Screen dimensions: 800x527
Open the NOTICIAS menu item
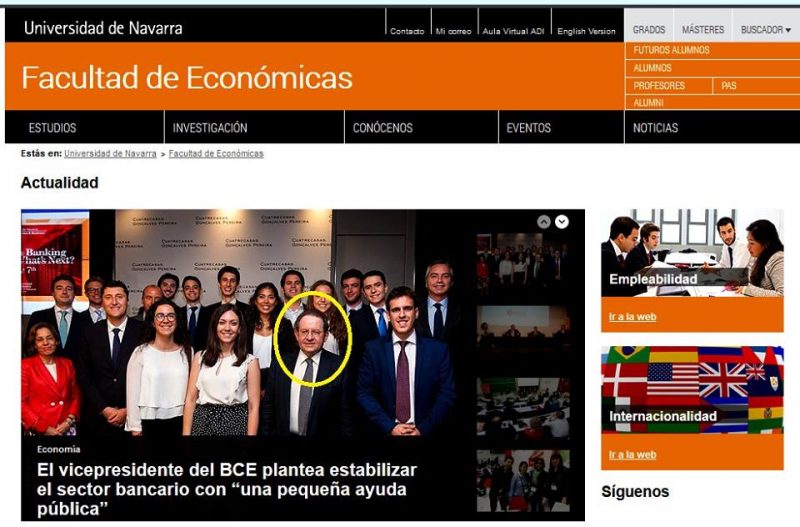(x=656, y=128)
